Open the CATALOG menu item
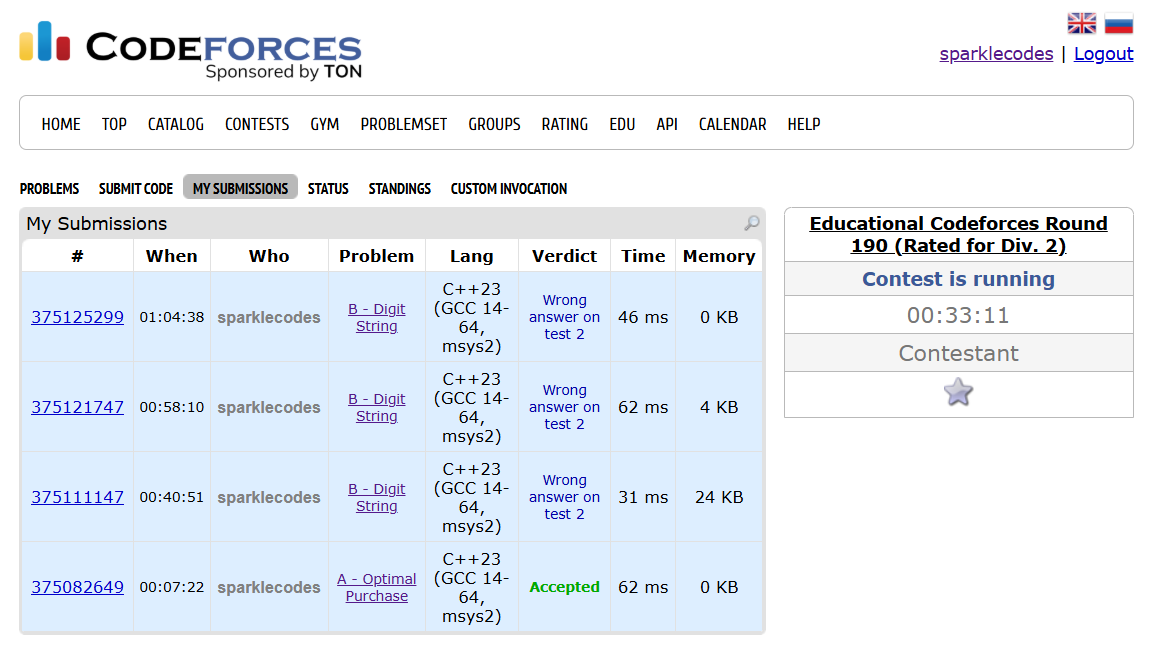 176,124
